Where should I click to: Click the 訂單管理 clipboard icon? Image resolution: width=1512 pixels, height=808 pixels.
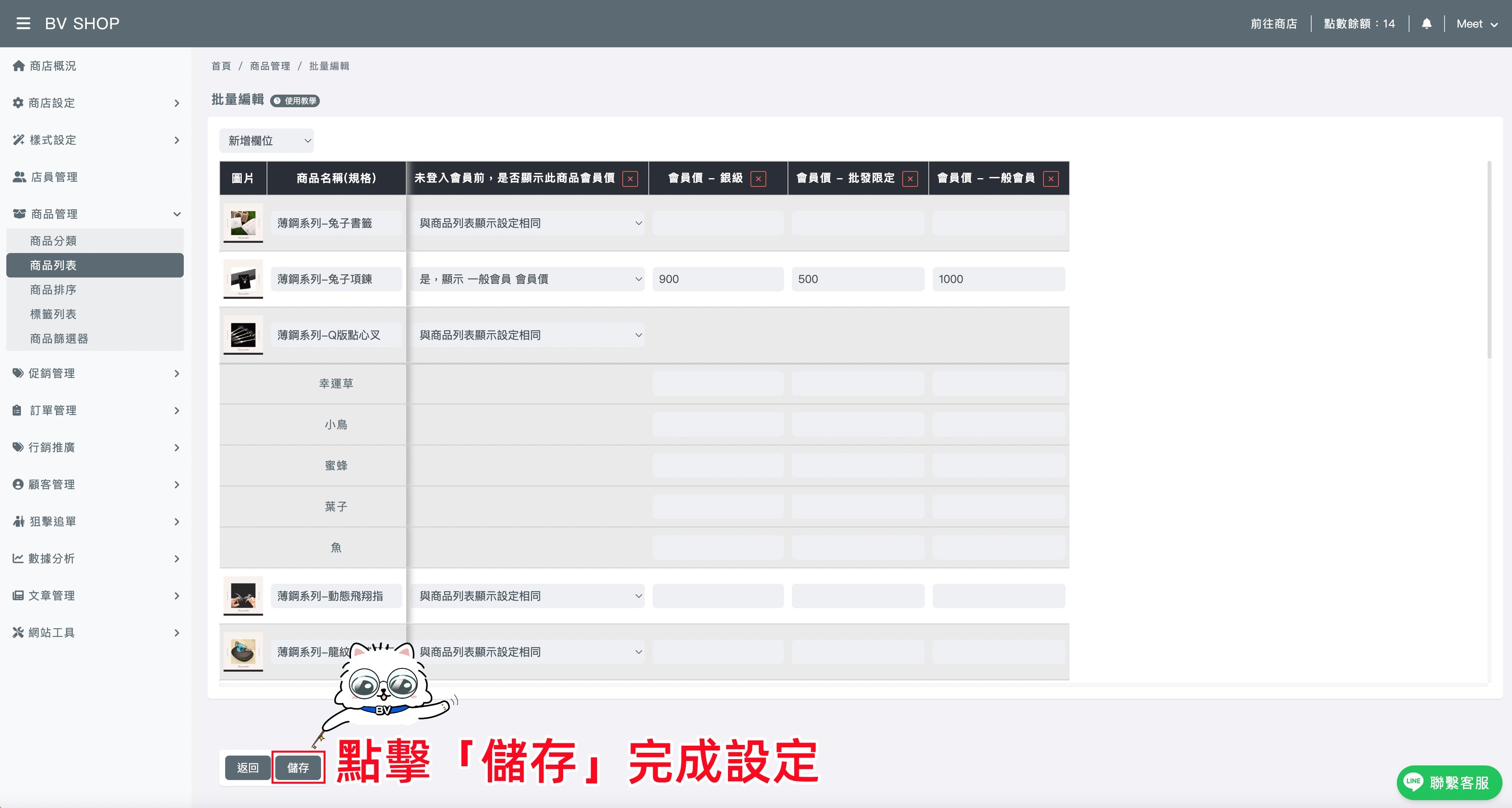[18, 410]
